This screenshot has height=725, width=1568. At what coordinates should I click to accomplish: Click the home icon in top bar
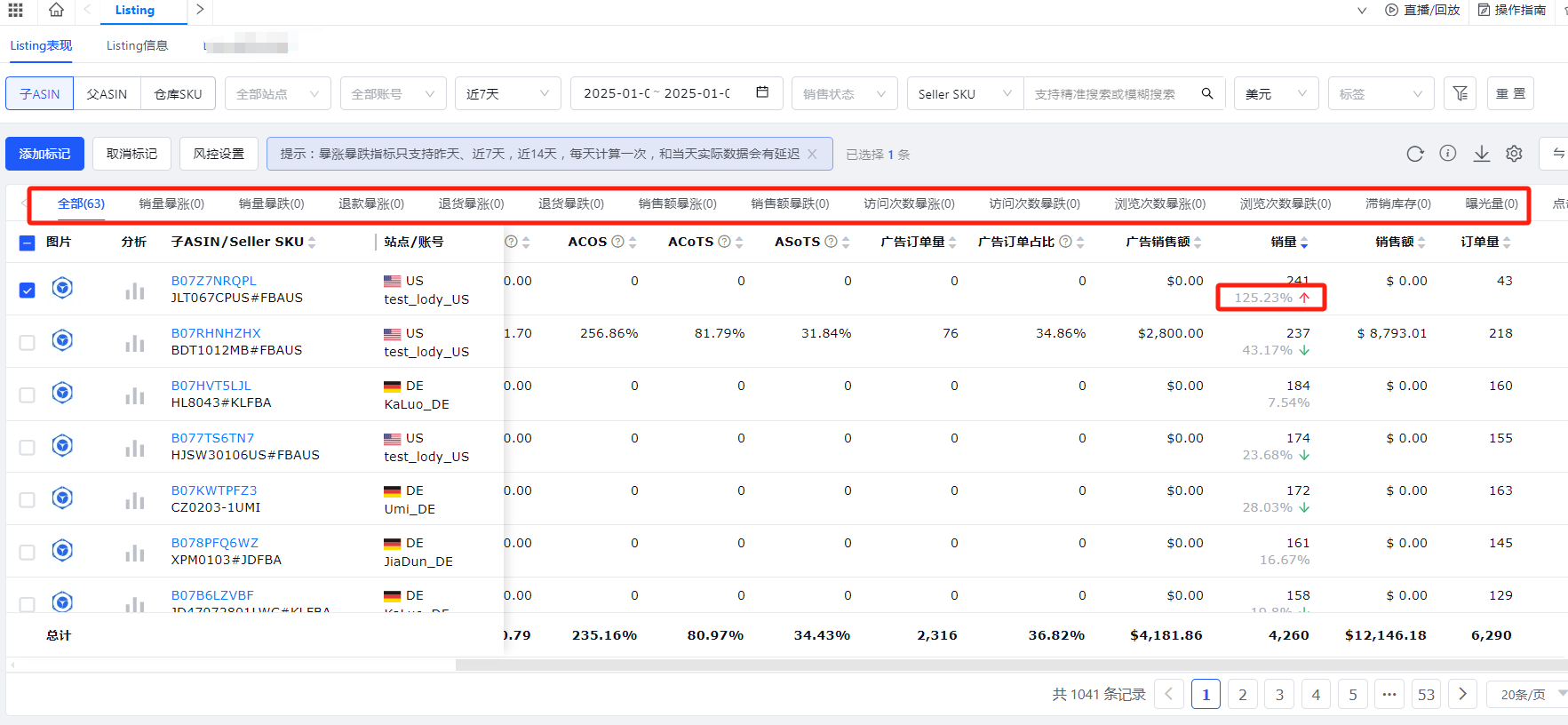coord(56,10)
